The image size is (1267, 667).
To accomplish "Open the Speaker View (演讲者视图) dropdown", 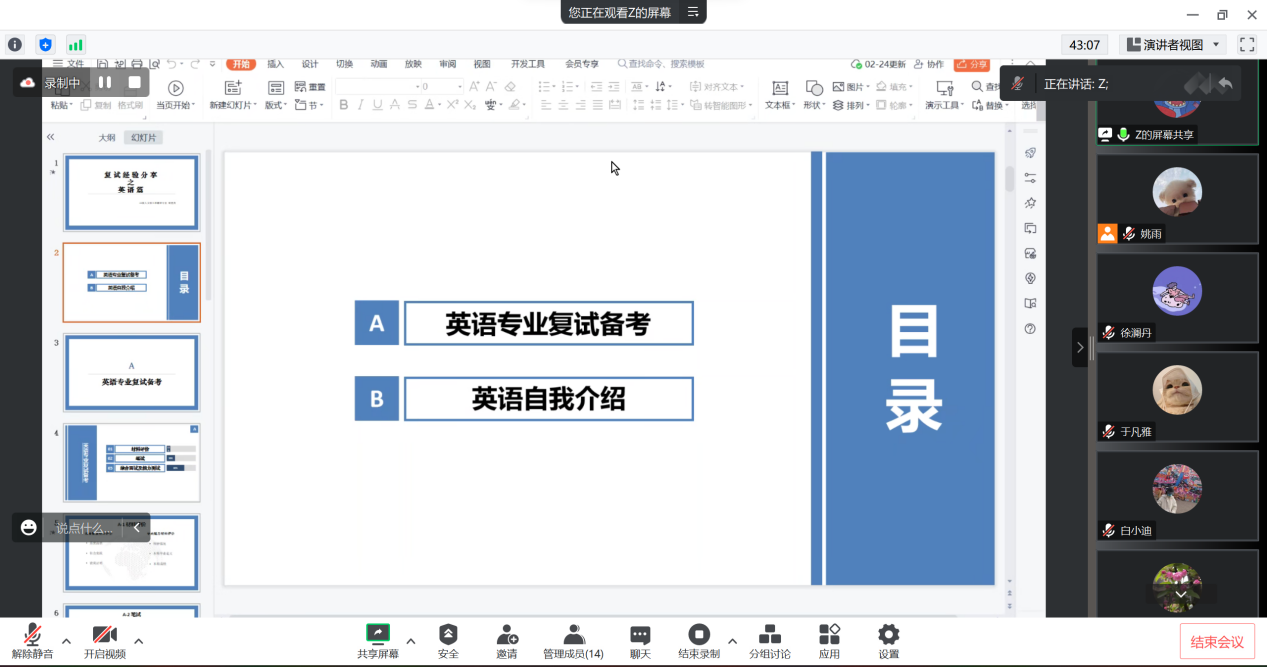I will click(1173, 45).
